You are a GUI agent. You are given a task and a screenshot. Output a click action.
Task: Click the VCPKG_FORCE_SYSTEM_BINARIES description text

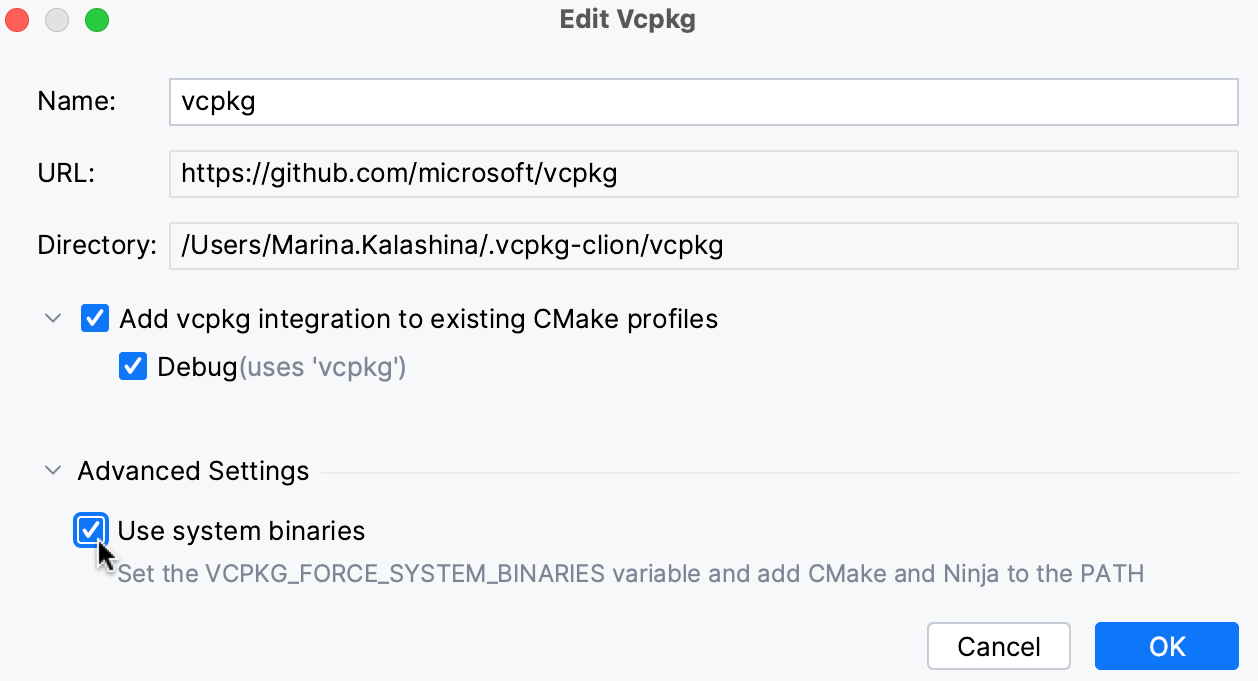(x=630, y=573)
